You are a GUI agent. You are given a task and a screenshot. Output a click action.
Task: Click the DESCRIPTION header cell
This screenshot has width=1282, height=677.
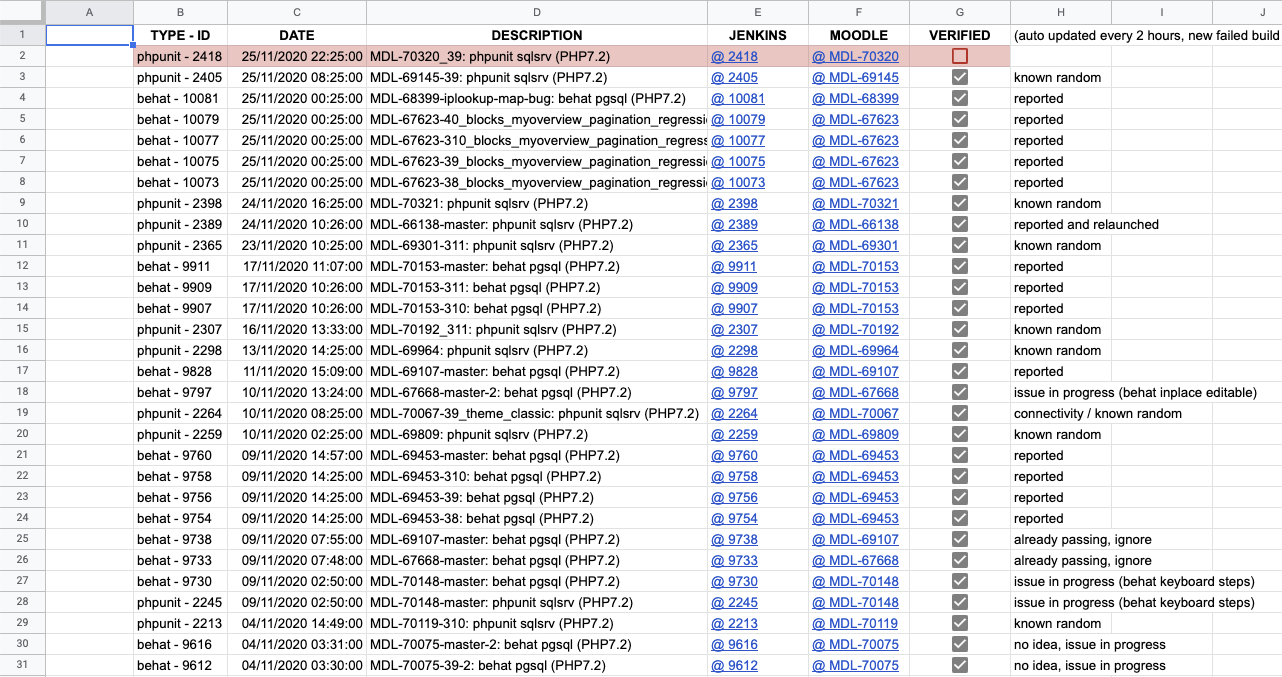(x=537, y=35)
